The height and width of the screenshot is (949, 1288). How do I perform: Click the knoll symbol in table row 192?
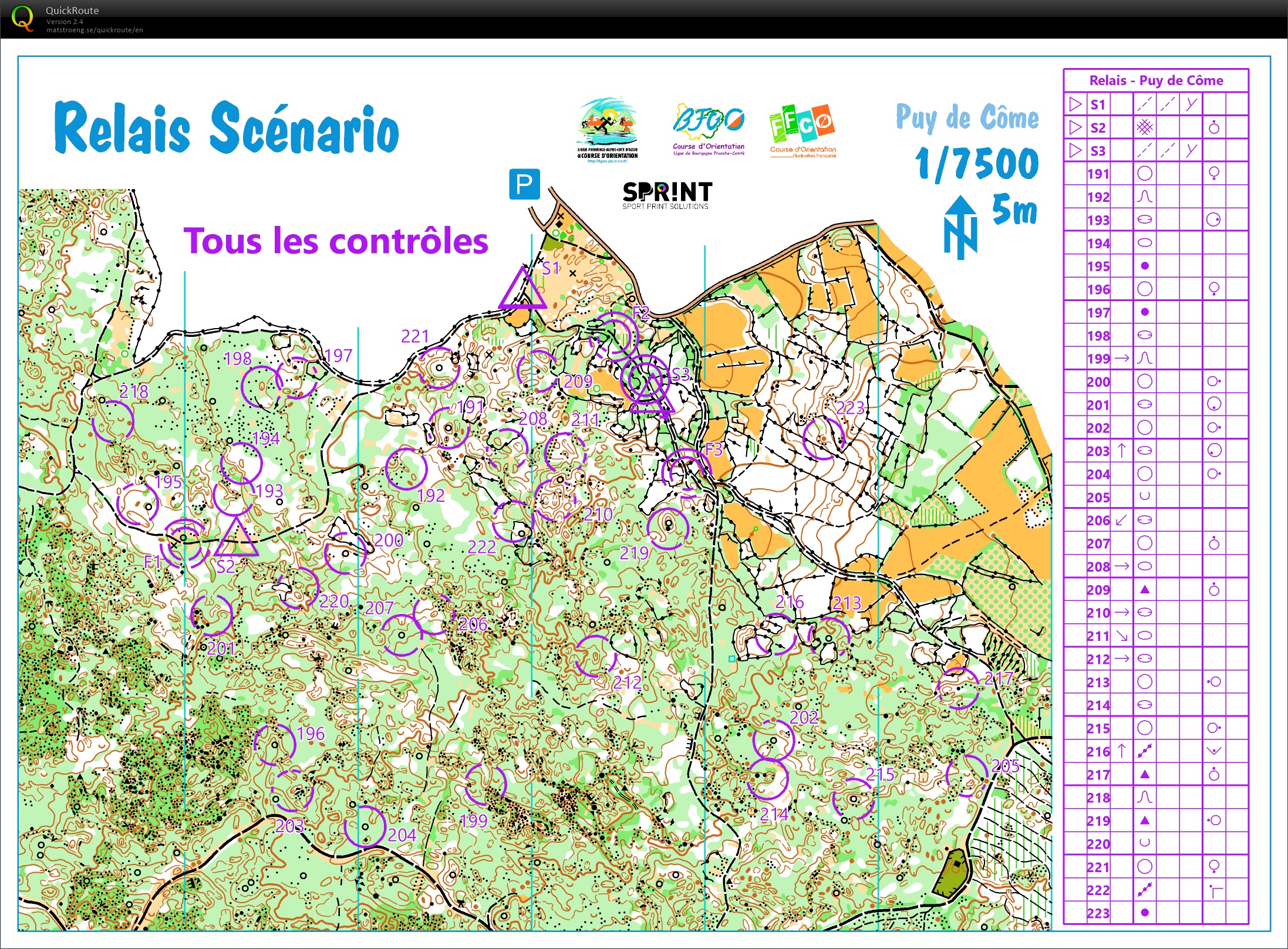[1144, 197]
